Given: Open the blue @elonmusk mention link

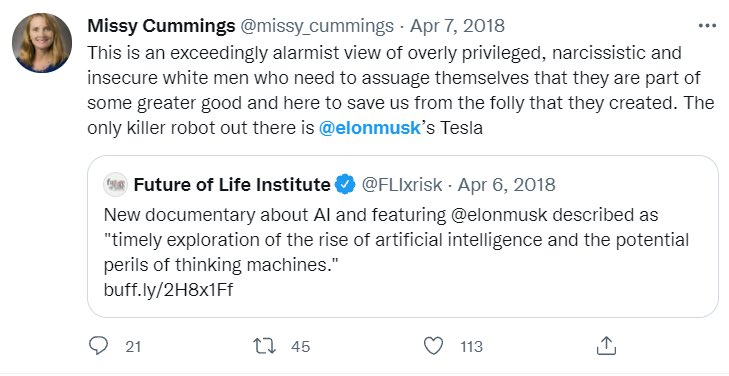Looking at the screenshot, I should click(x=370, y=127).
